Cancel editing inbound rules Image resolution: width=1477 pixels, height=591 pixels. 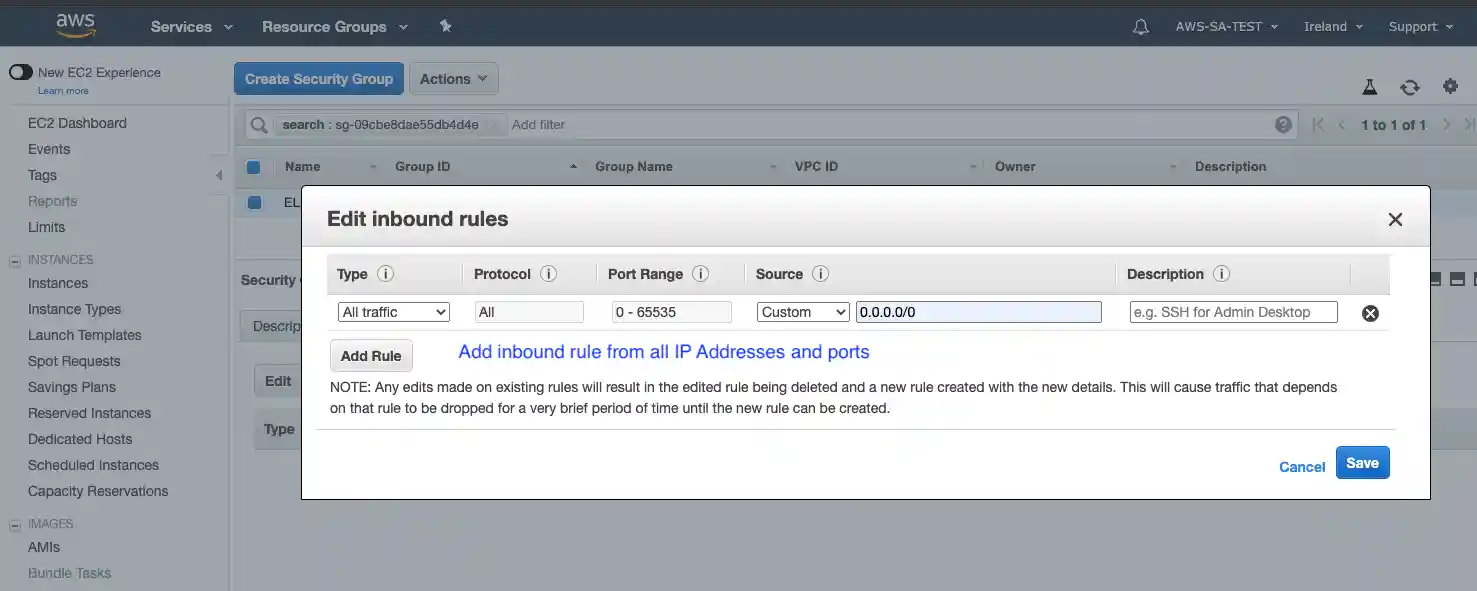tap(1302, 467)
